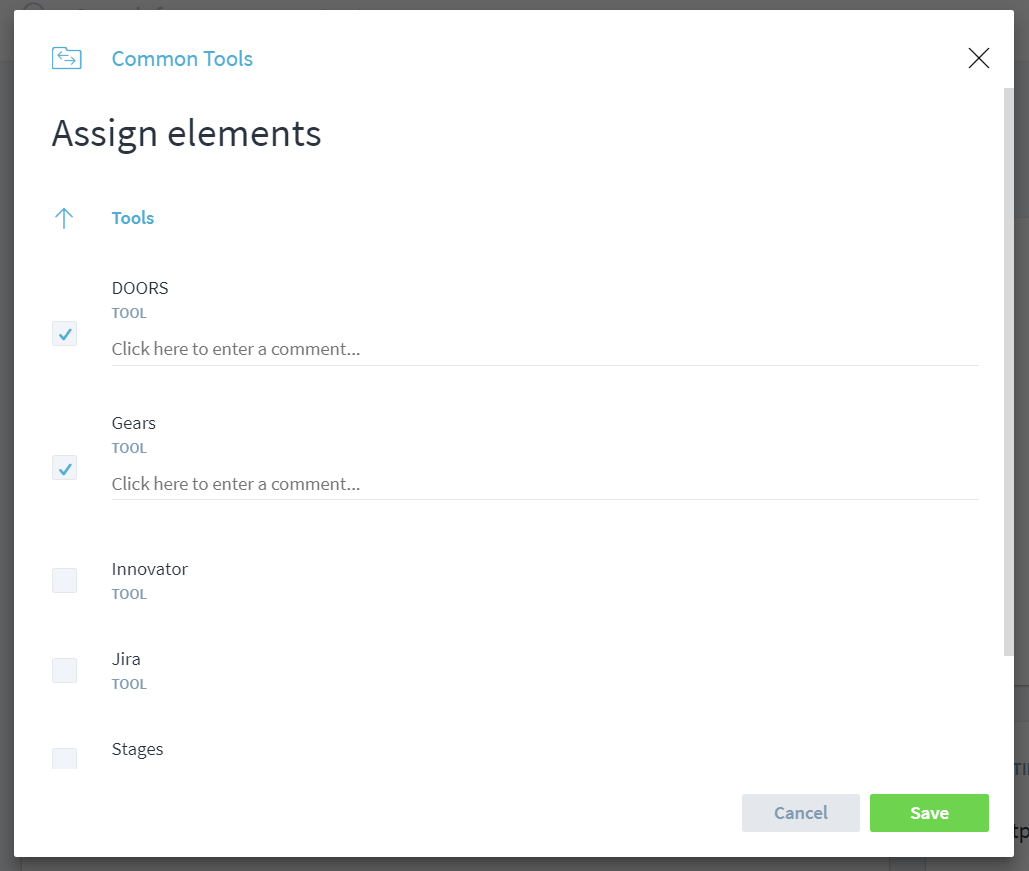Open the Common Tools link
The width and height of the screenshot is (1029, 871).
point(182,59)
